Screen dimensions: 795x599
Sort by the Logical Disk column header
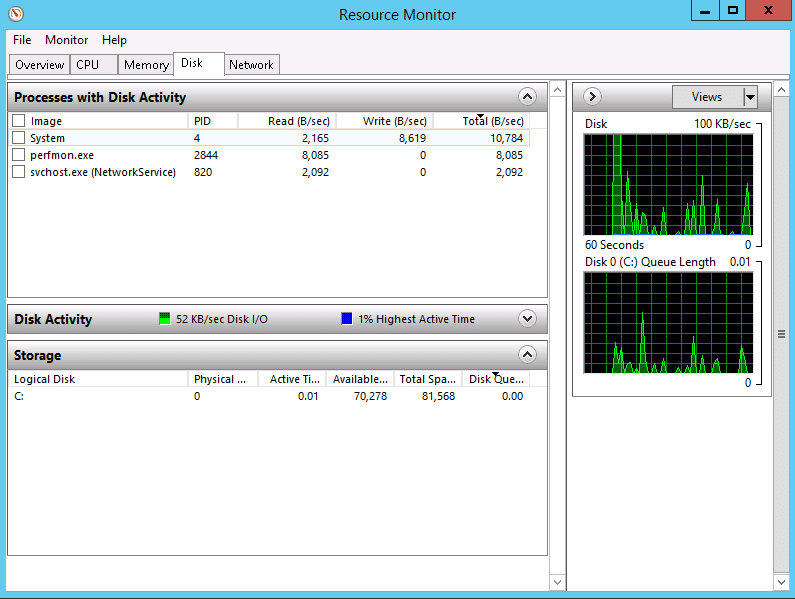click(x=98, y=379)
